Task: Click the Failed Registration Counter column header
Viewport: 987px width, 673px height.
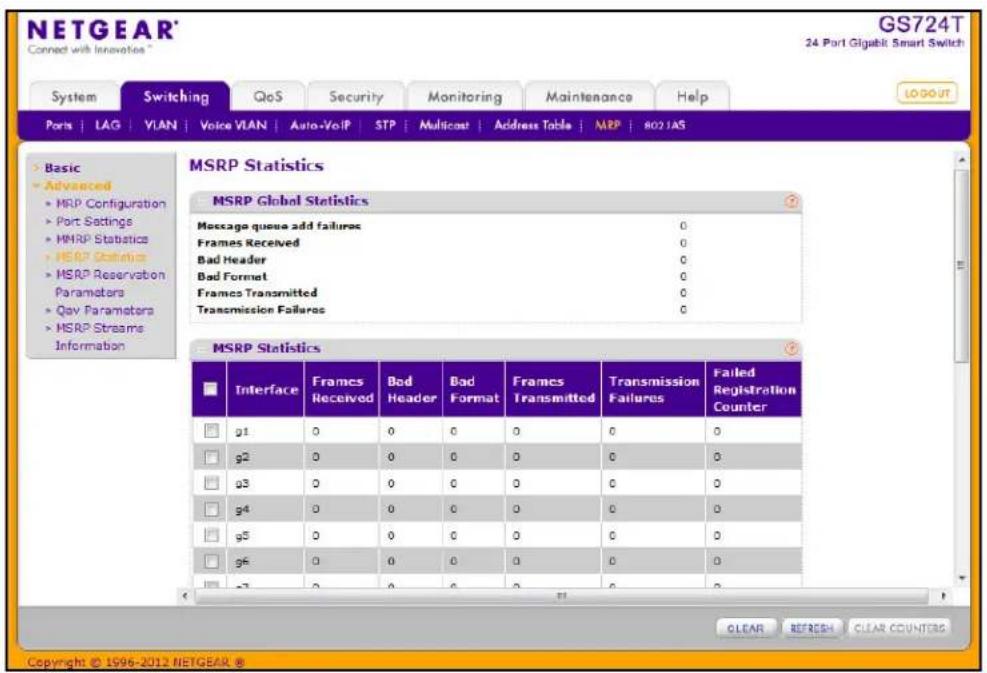Action: (753, 389)
